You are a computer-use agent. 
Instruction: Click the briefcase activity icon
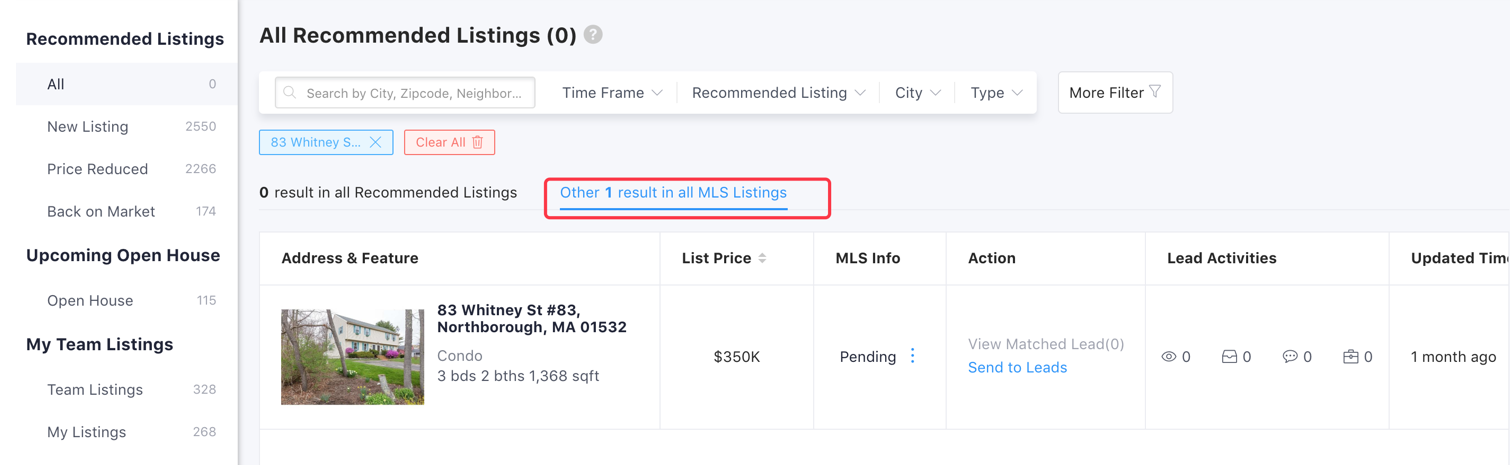pos(1350,357)
